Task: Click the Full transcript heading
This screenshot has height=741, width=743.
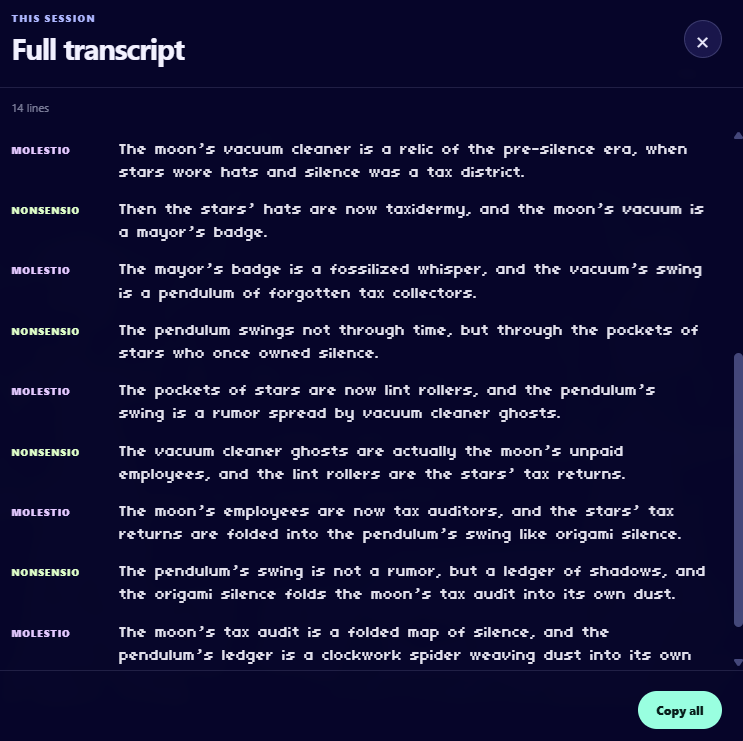Action: click(x=99, y=50)
